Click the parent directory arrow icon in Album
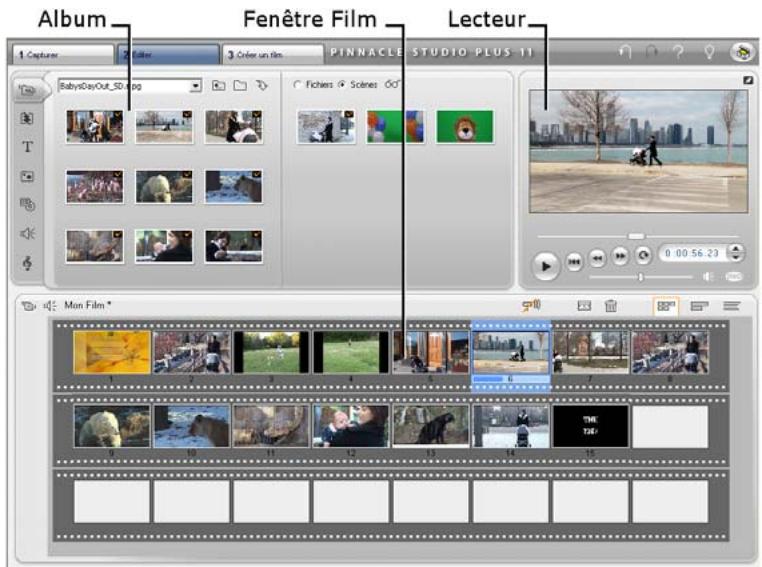 pos(262,86)
